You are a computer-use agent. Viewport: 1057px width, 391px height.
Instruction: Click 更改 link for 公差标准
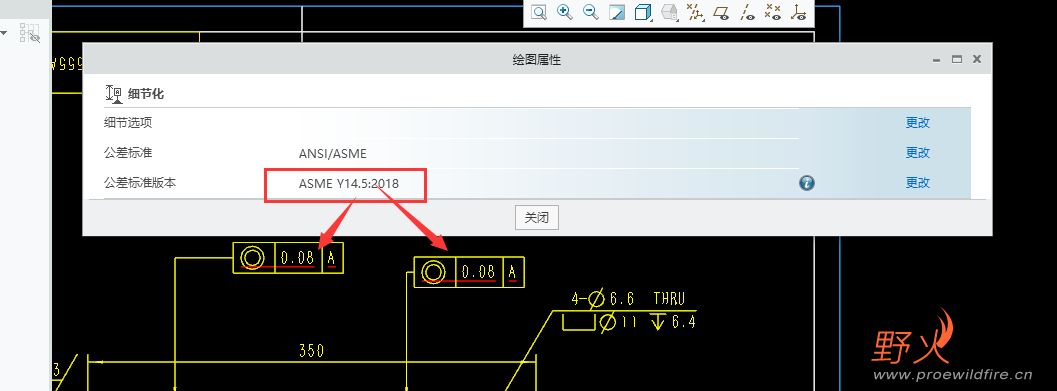tap(917, 153)
